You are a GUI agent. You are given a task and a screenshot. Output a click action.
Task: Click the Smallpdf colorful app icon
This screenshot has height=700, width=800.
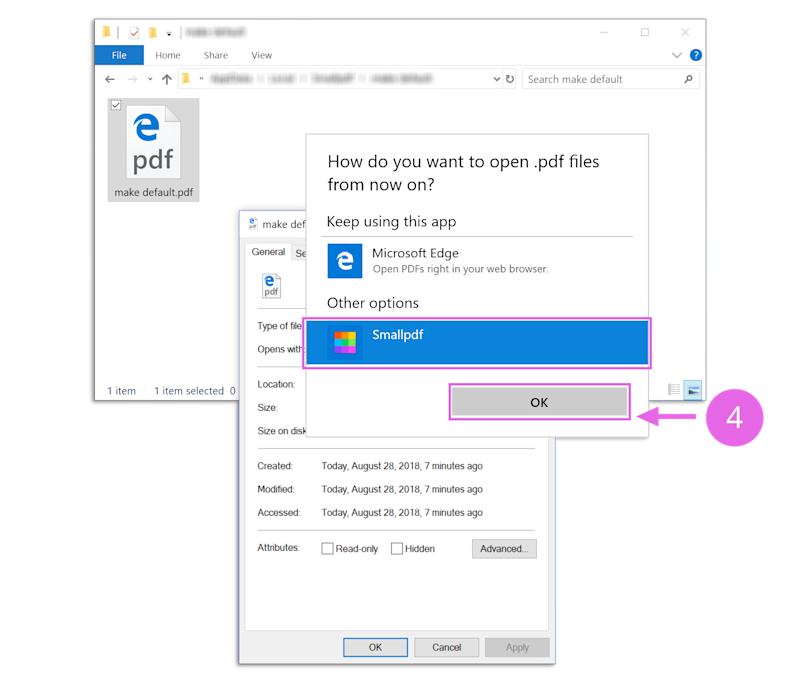(345, 342)
